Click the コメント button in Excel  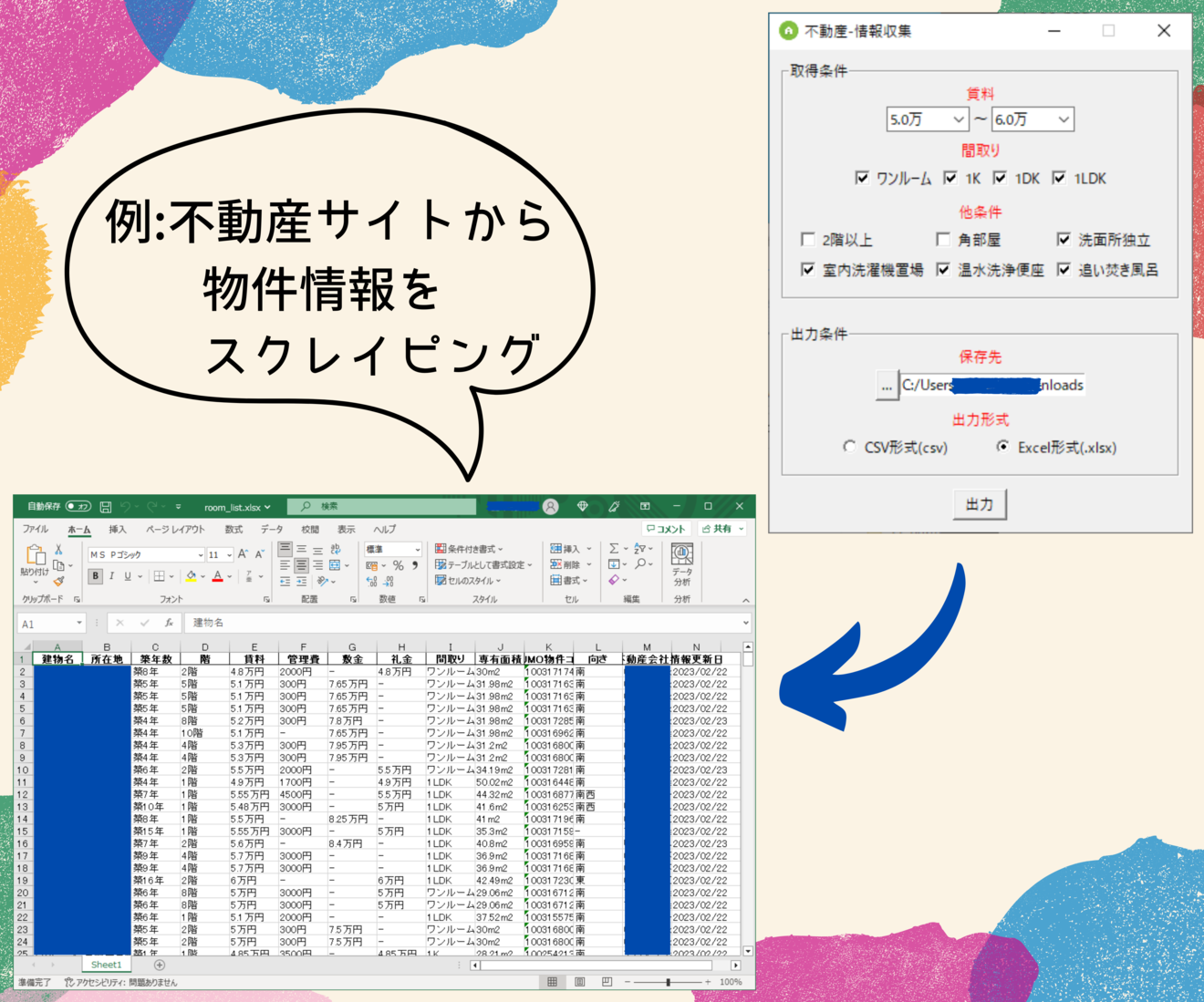coord(666,529)
